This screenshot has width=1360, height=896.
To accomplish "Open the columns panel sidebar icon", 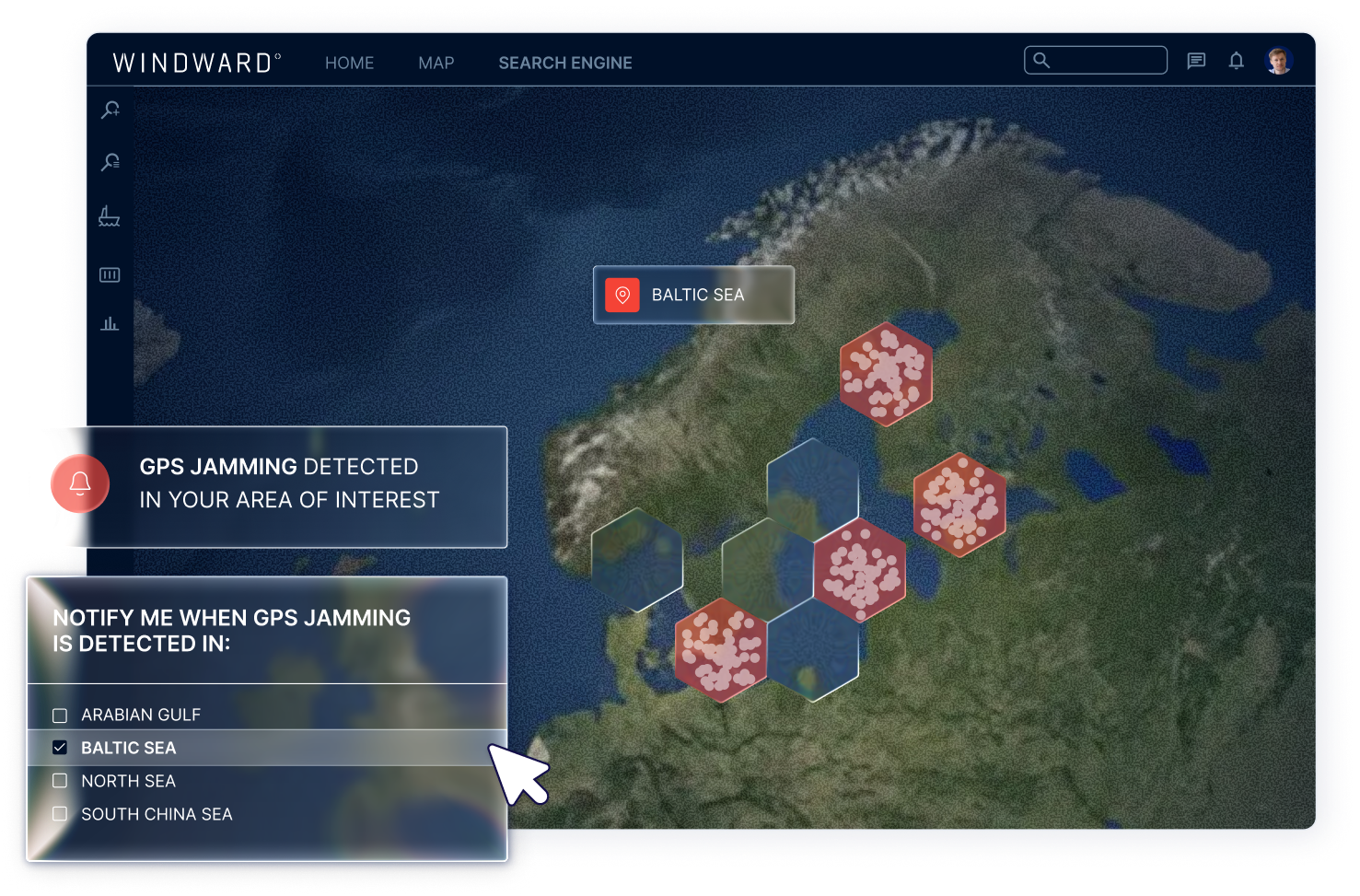I will tap(110, 274).
